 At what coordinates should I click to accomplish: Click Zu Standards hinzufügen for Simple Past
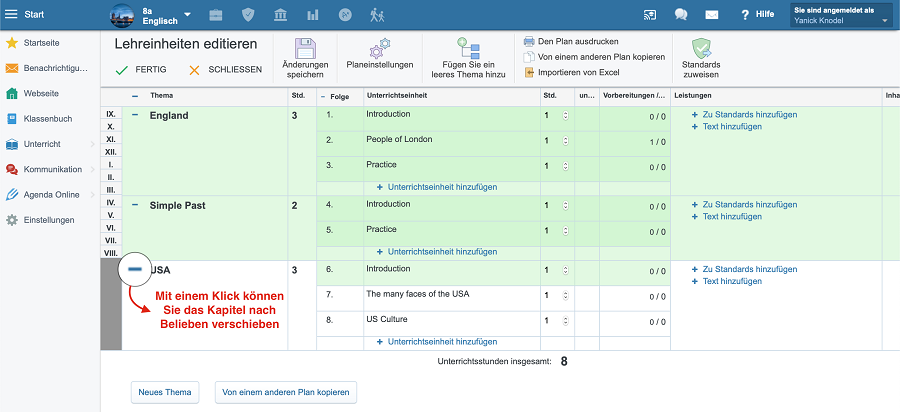[x=744, y=205]
